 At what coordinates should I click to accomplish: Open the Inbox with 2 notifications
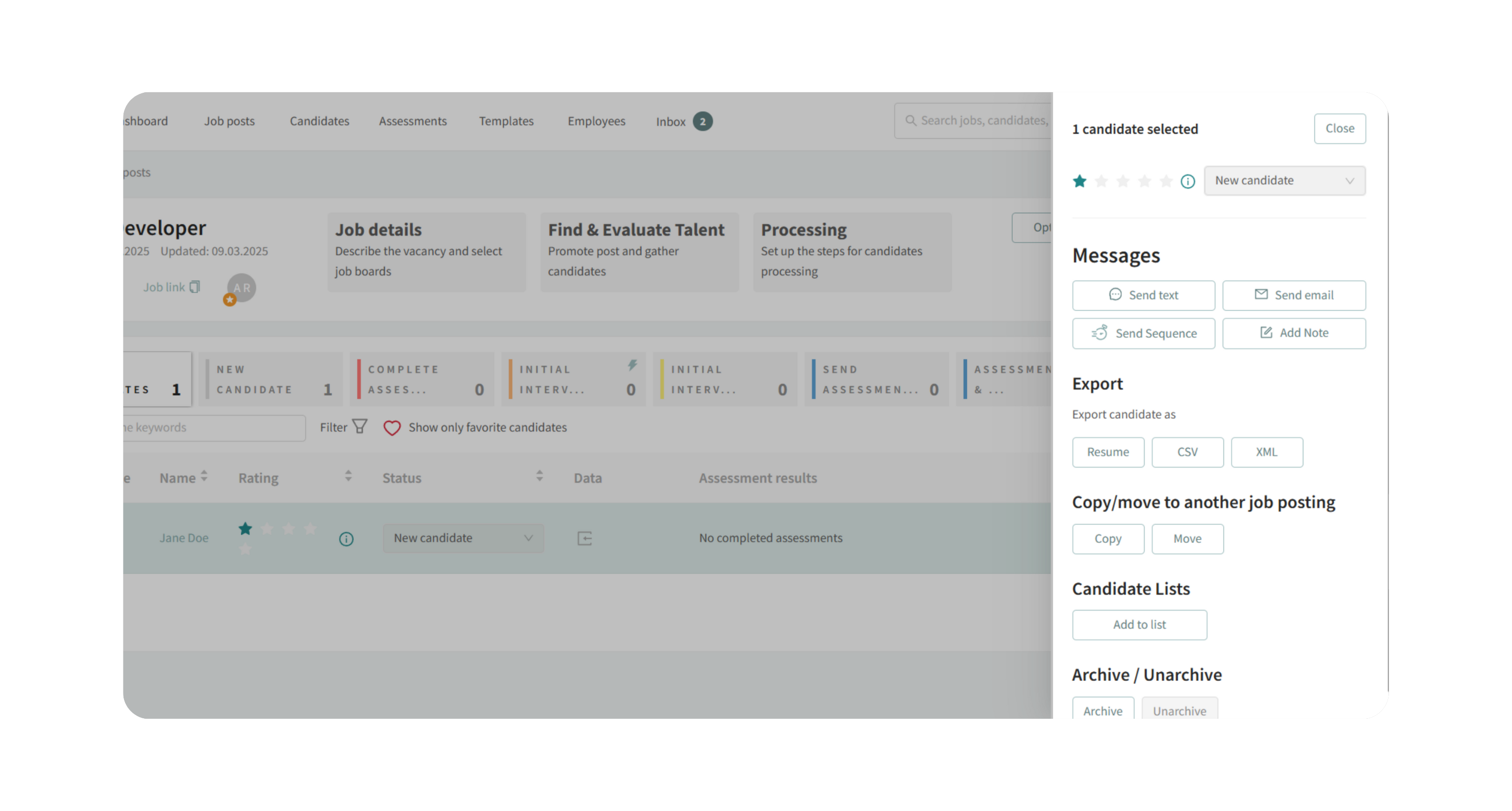click(x=684, y=121)
